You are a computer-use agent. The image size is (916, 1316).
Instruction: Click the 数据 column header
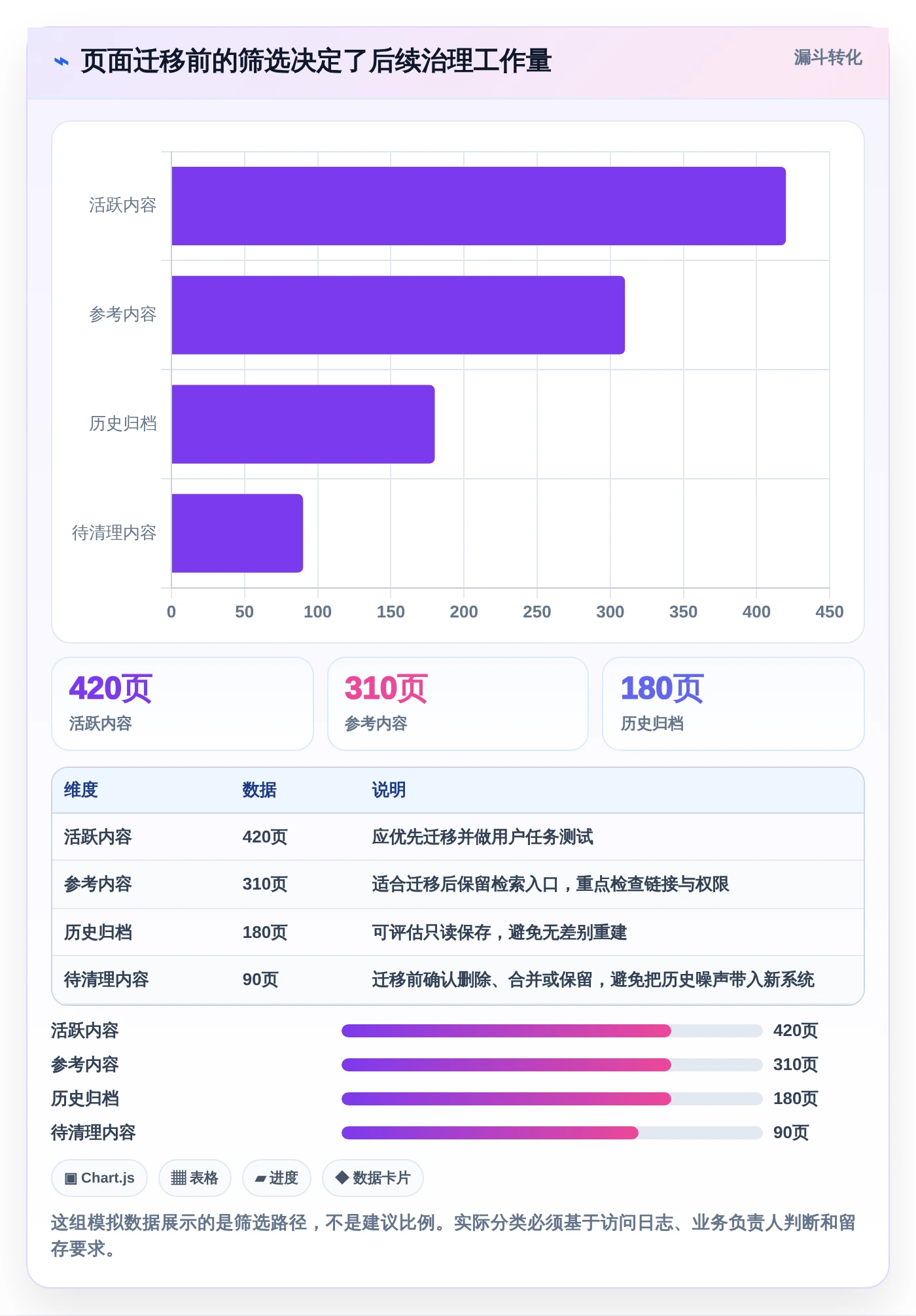(259, 790)
